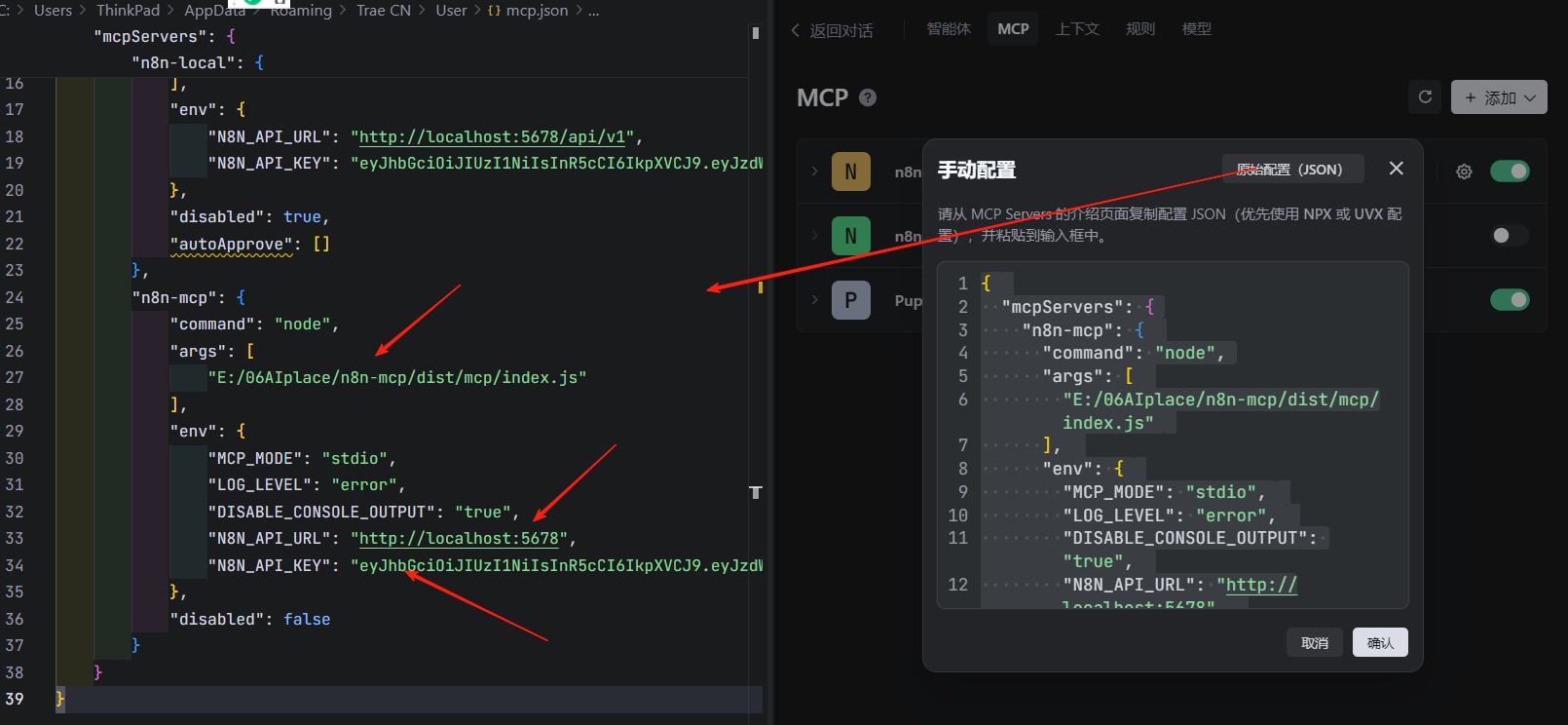Screen dimensions: 1568x725
Task: Open http://localhost:5678 link on line 33
Action: pos(459,538)
